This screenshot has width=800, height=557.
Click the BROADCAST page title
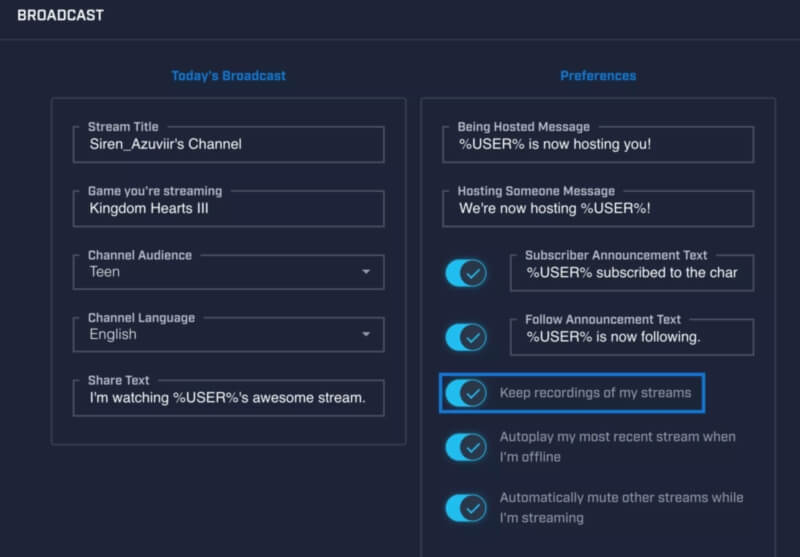pos(60,16)
